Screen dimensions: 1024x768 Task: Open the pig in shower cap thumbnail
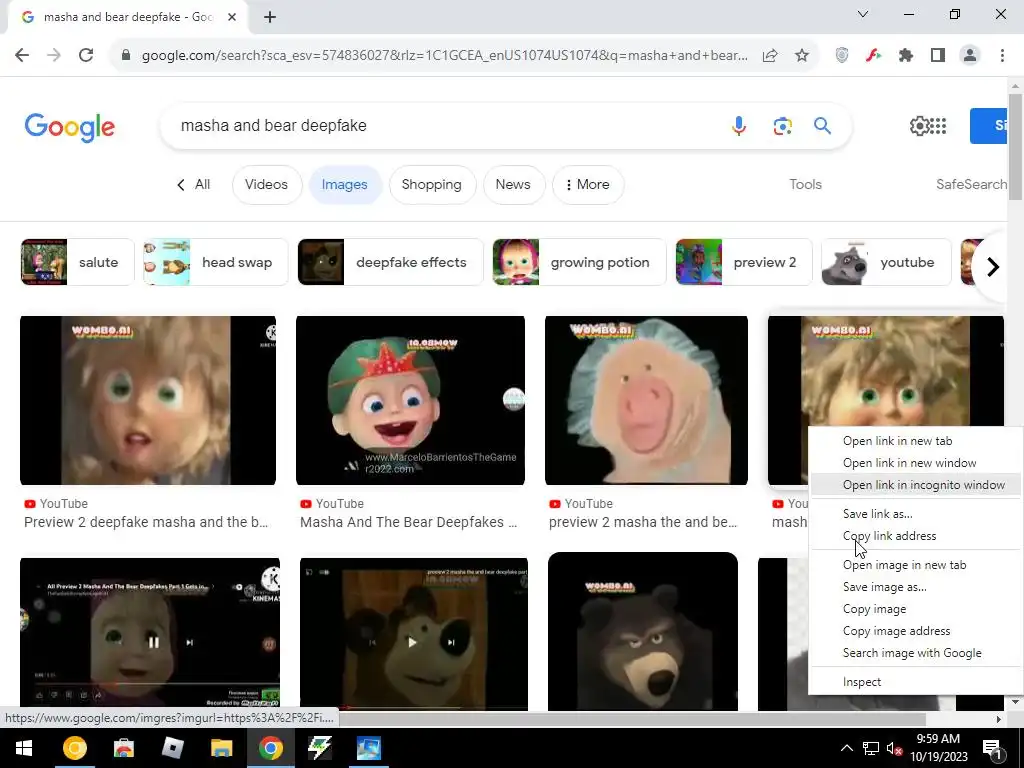point(647,400)
